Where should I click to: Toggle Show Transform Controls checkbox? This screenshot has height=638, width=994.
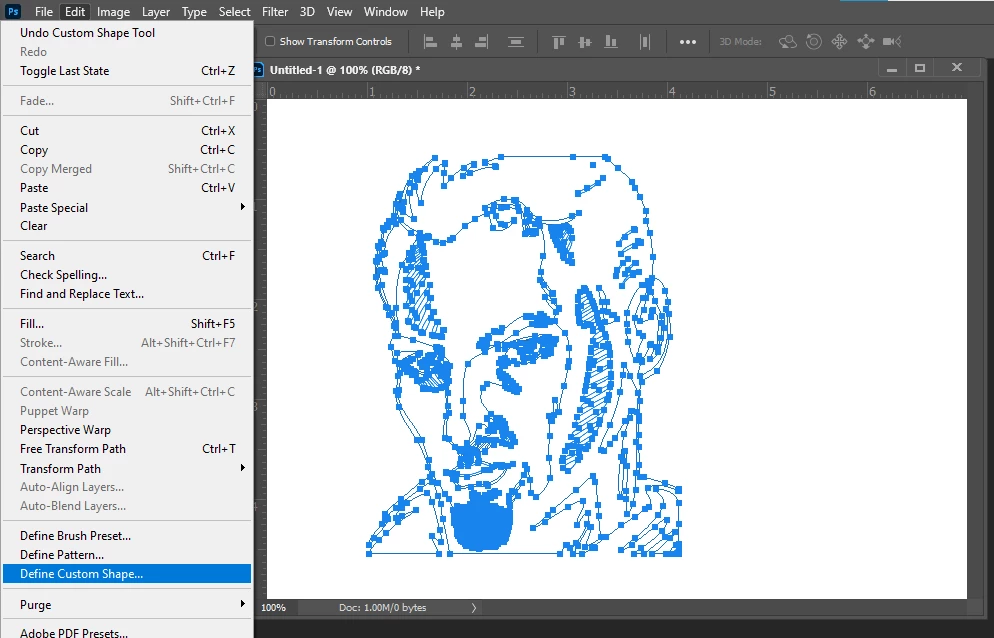270,41
